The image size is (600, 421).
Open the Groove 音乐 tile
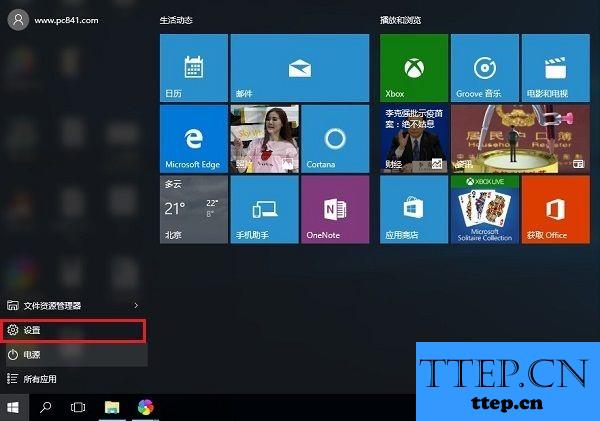coord(485,68)
